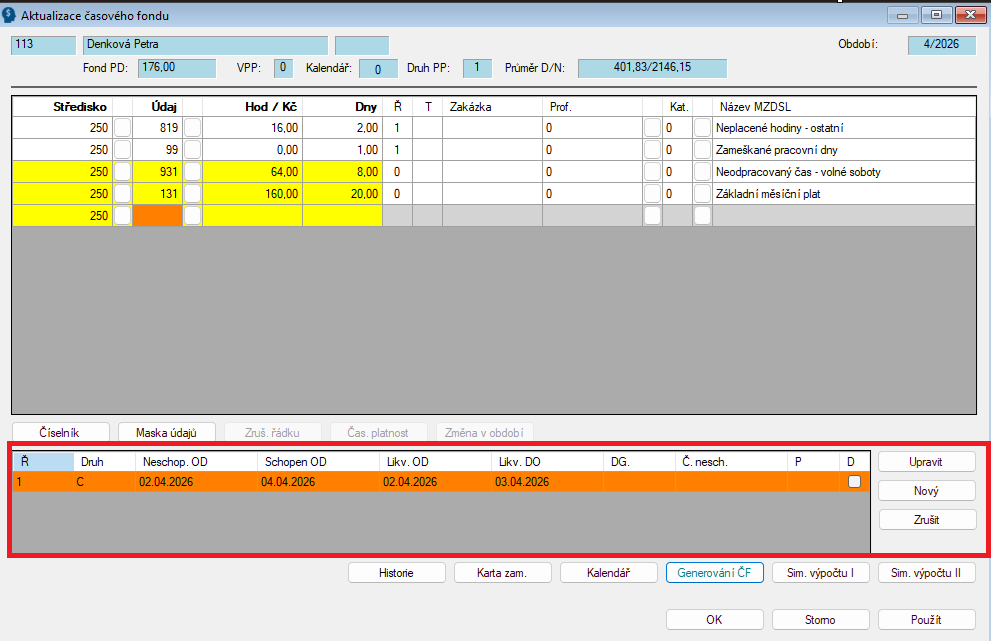Click the Upravit button

[927, 461]
